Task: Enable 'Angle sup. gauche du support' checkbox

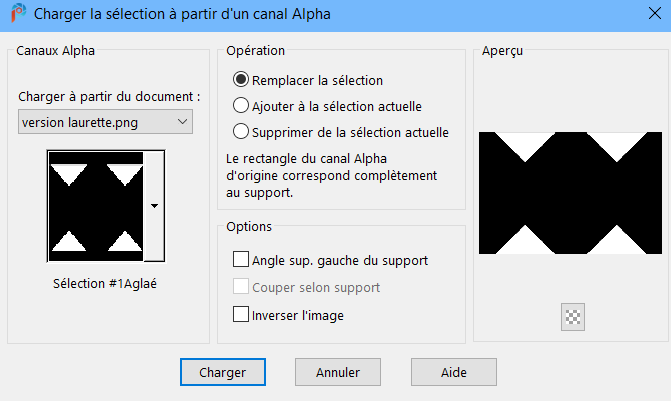Action: point(241,260)
